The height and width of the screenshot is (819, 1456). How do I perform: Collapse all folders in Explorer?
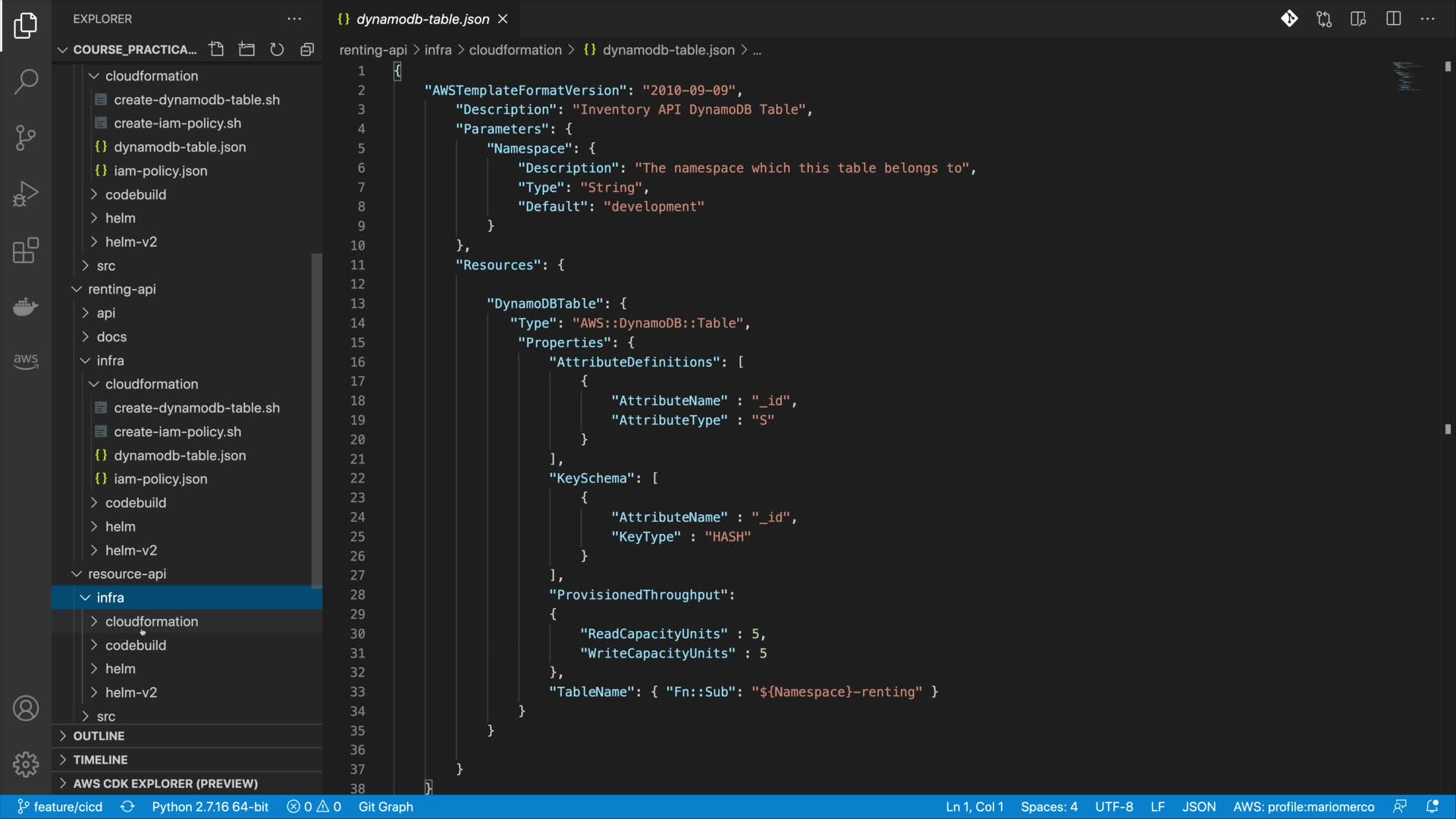tap(307, 49)
